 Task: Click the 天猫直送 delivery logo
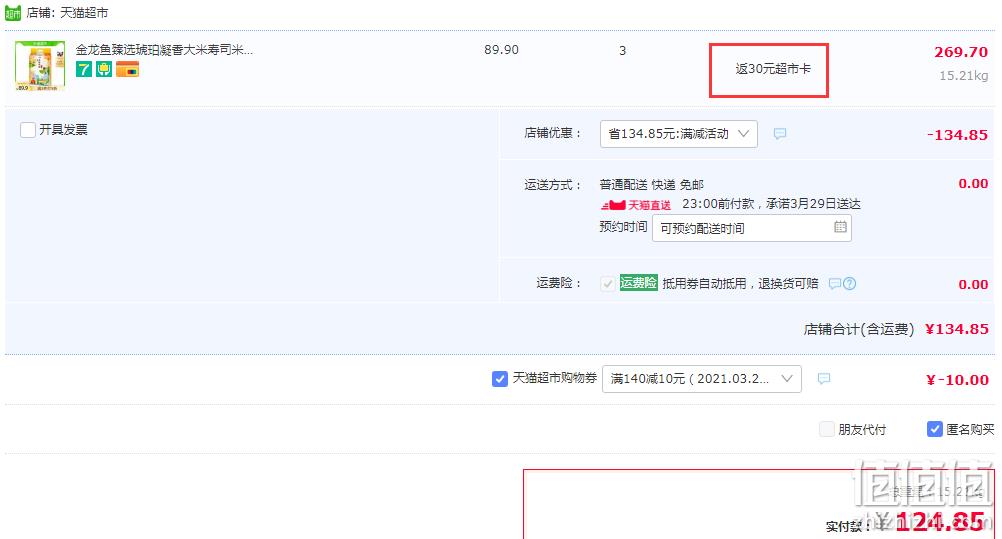[x=636, y=205]
